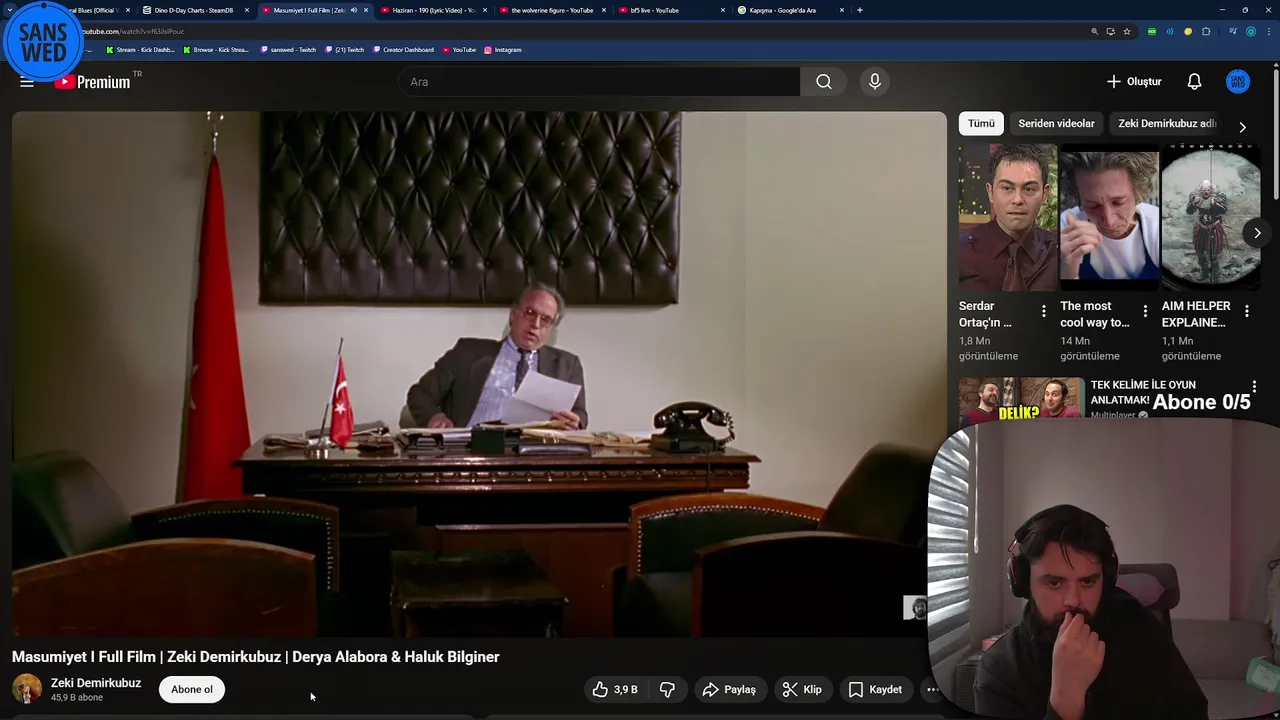Click the Paylaş share button
This screenshot has height=720, width=1280.
(729, 689)
